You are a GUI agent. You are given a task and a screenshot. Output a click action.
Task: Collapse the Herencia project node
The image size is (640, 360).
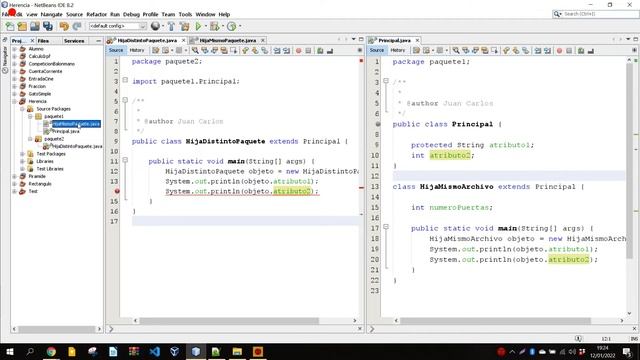15,101
